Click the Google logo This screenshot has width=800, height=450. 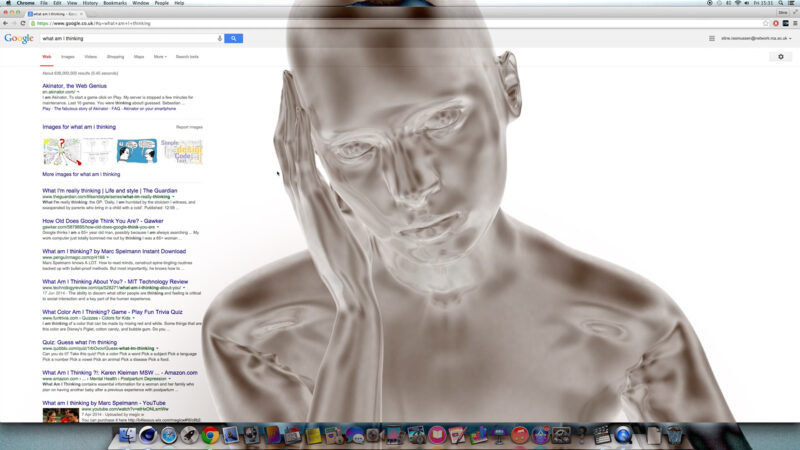coord(19,38)
